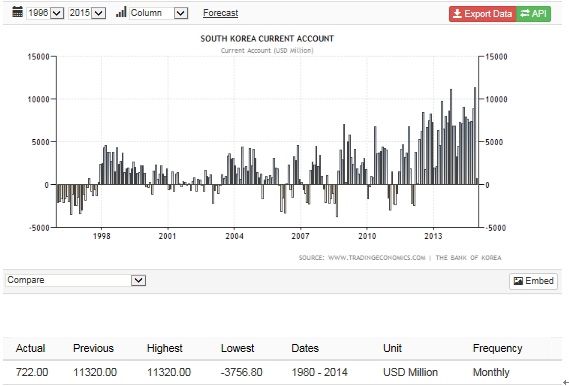
Task: Open the end year 2015 dropdown
Action: pos(87,13)
